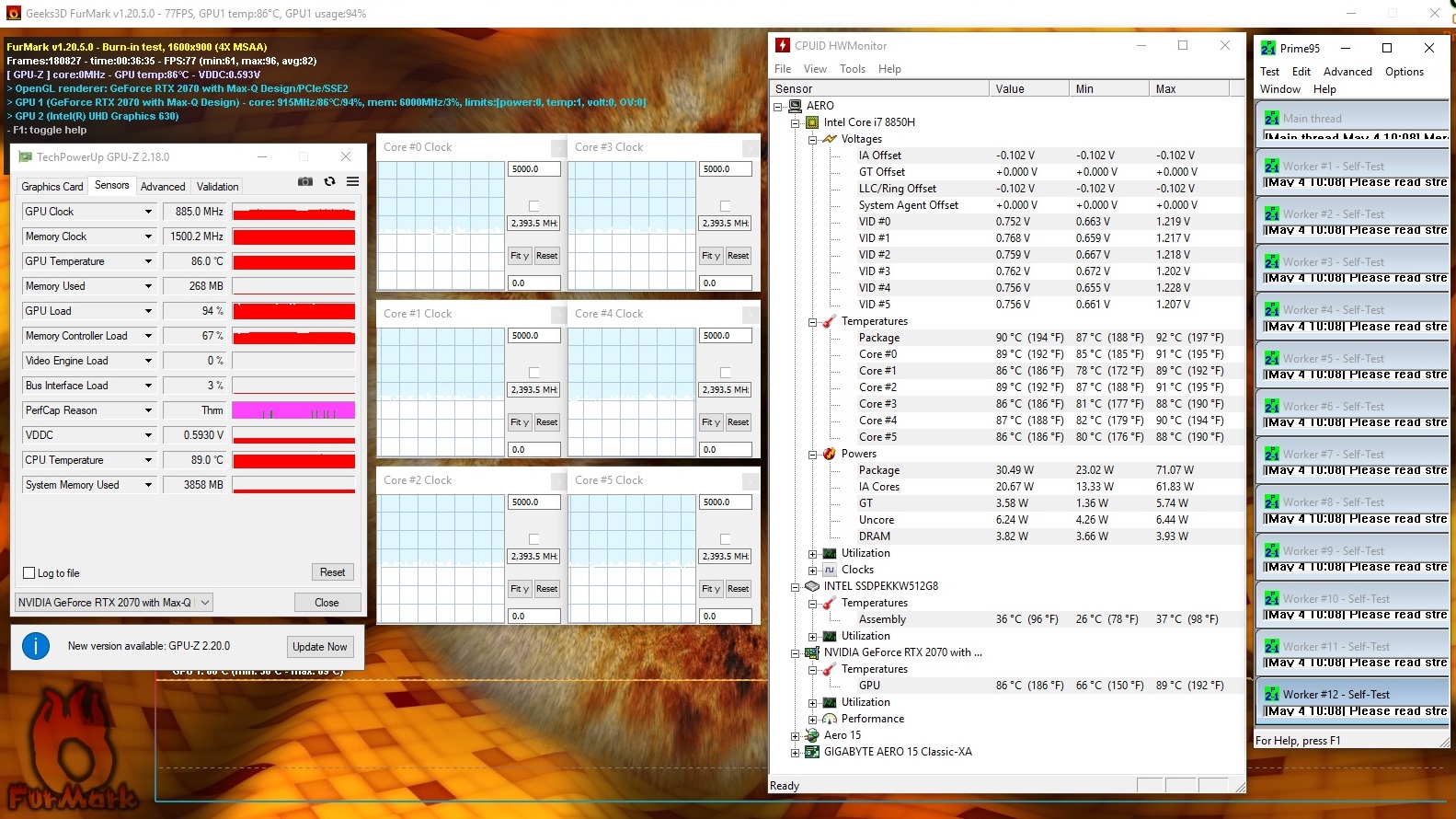The height and width of the screenshot is (819, 1456).
Task: Open the GPU Temperature sensor dropdown
Action: click(x=148, y=261)
